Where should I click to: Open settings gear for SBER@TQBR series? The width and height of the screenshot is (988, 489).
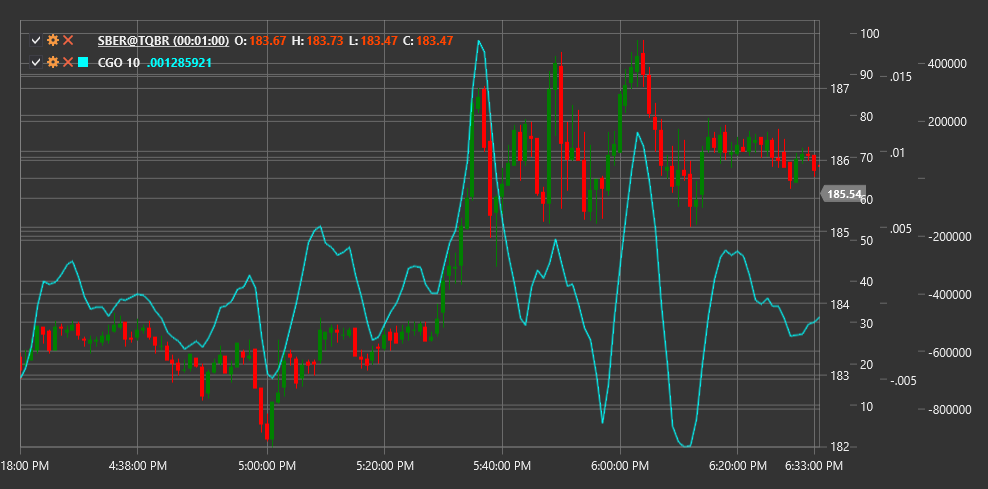tap(53, 40)
